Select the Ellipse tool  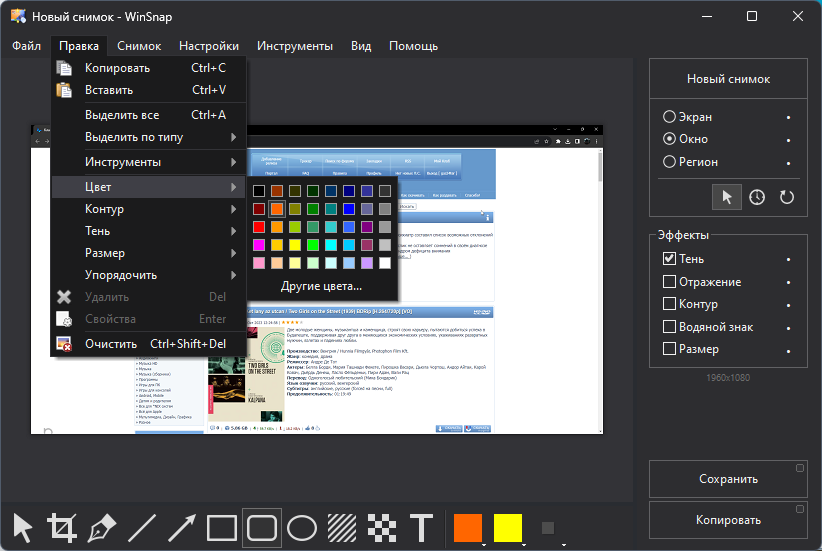302,528
